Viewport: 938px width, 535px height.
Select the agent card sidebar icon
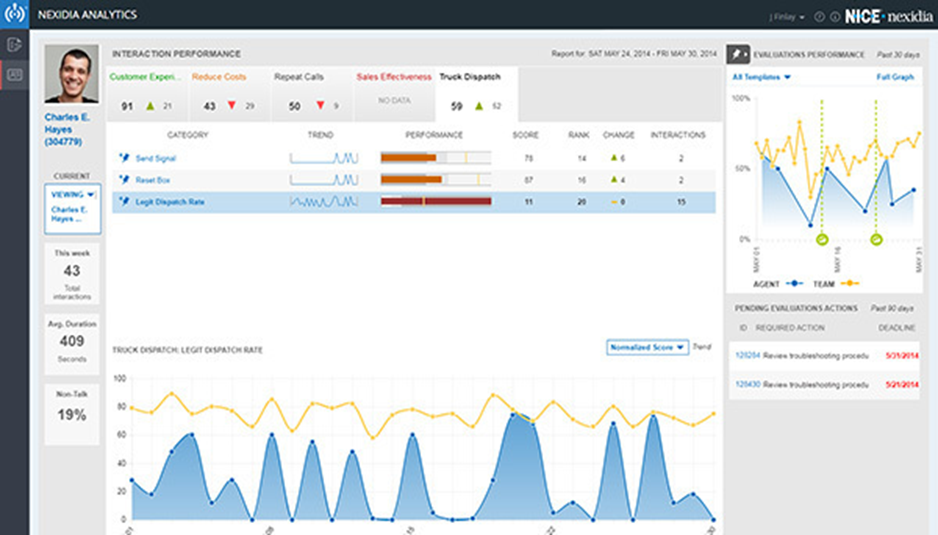pos(14,75)
